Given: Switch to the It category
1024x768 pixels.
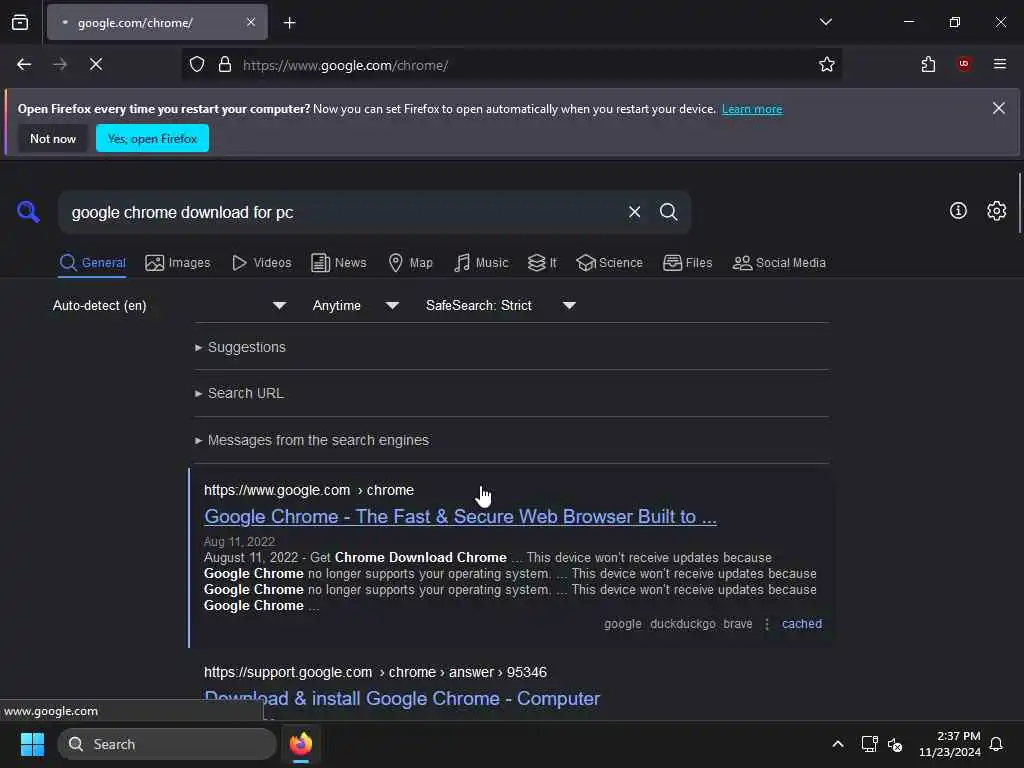Looking at the screenshot, I should pos(542,263).
